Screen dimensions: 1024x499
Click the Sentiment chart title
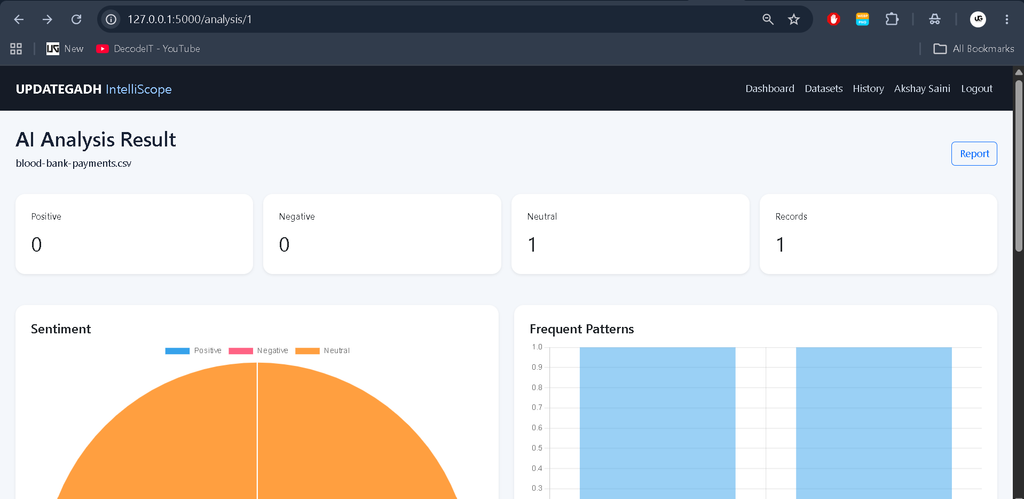(61, 329)
